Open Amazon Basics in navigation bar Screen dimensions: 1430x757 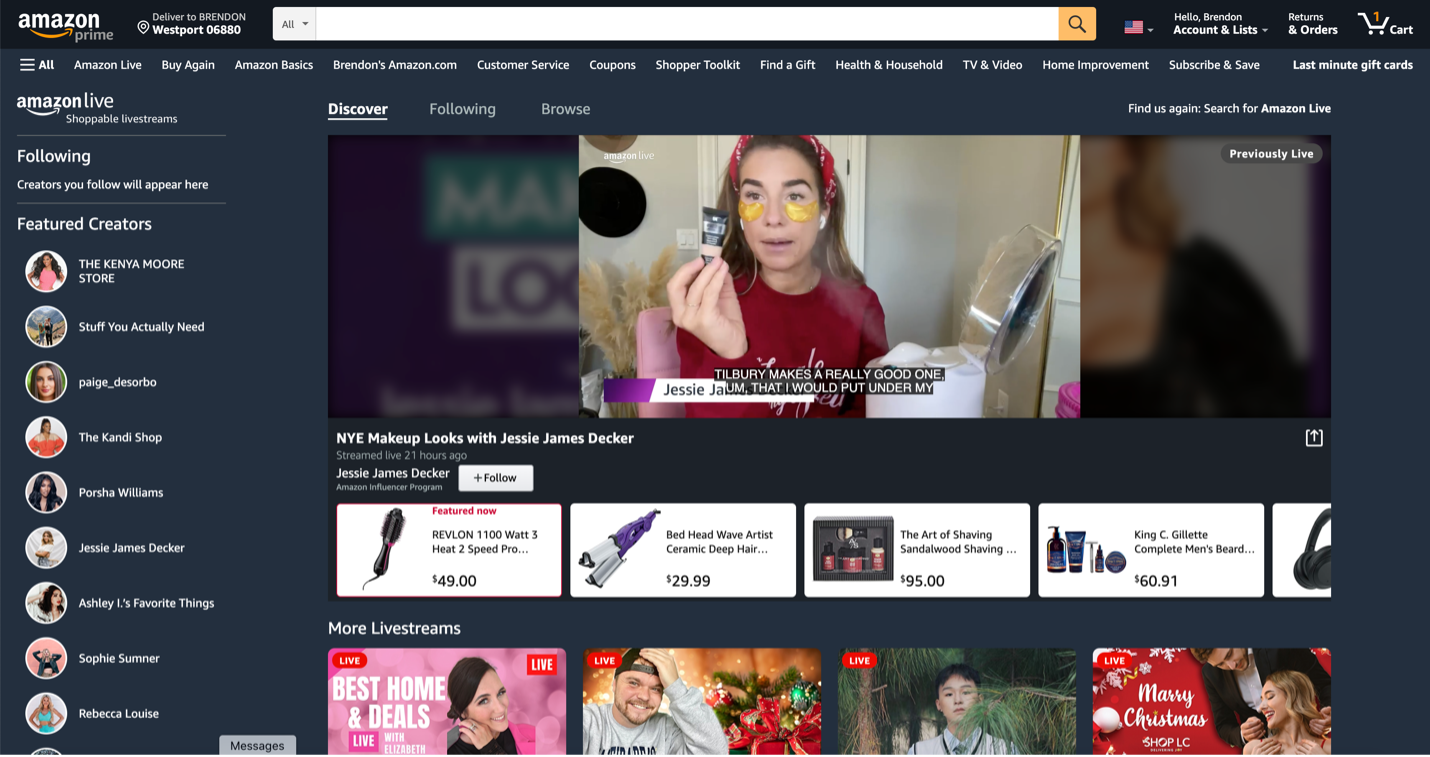[274, 65]
